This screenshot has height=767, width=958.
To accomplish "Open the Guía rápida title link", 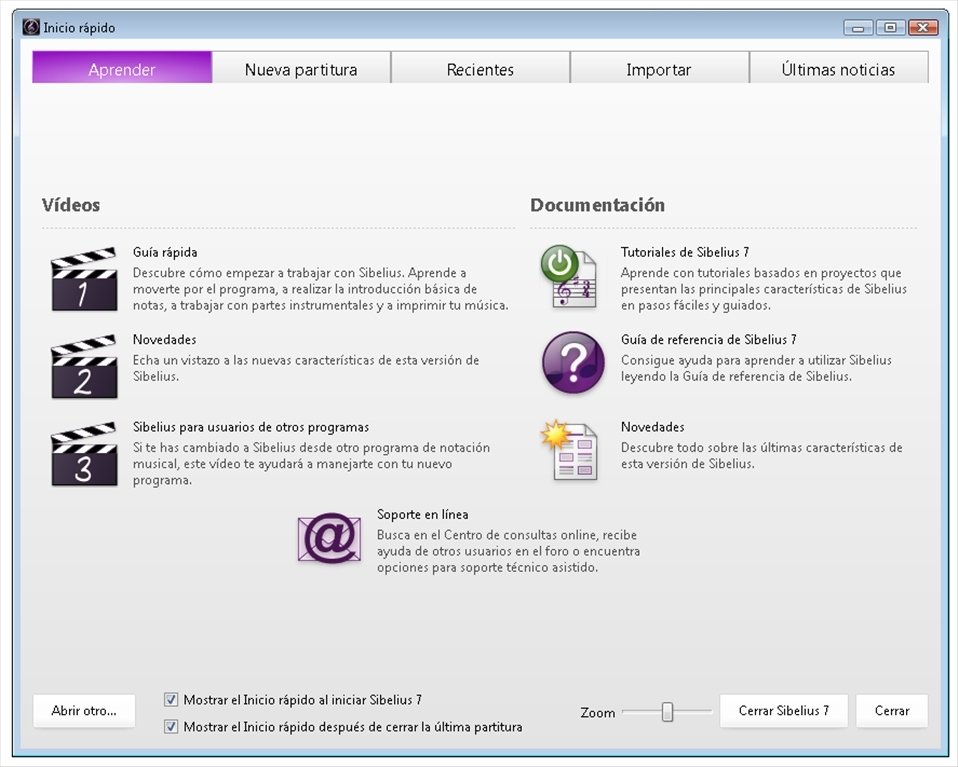I will coord(165,252).
